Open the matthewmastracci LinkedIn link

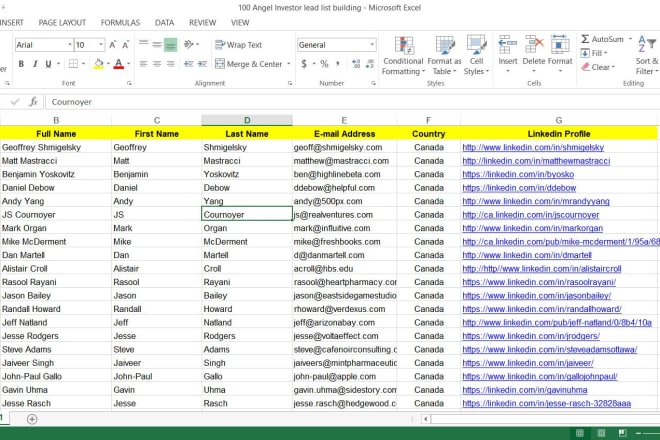(536, 161)
